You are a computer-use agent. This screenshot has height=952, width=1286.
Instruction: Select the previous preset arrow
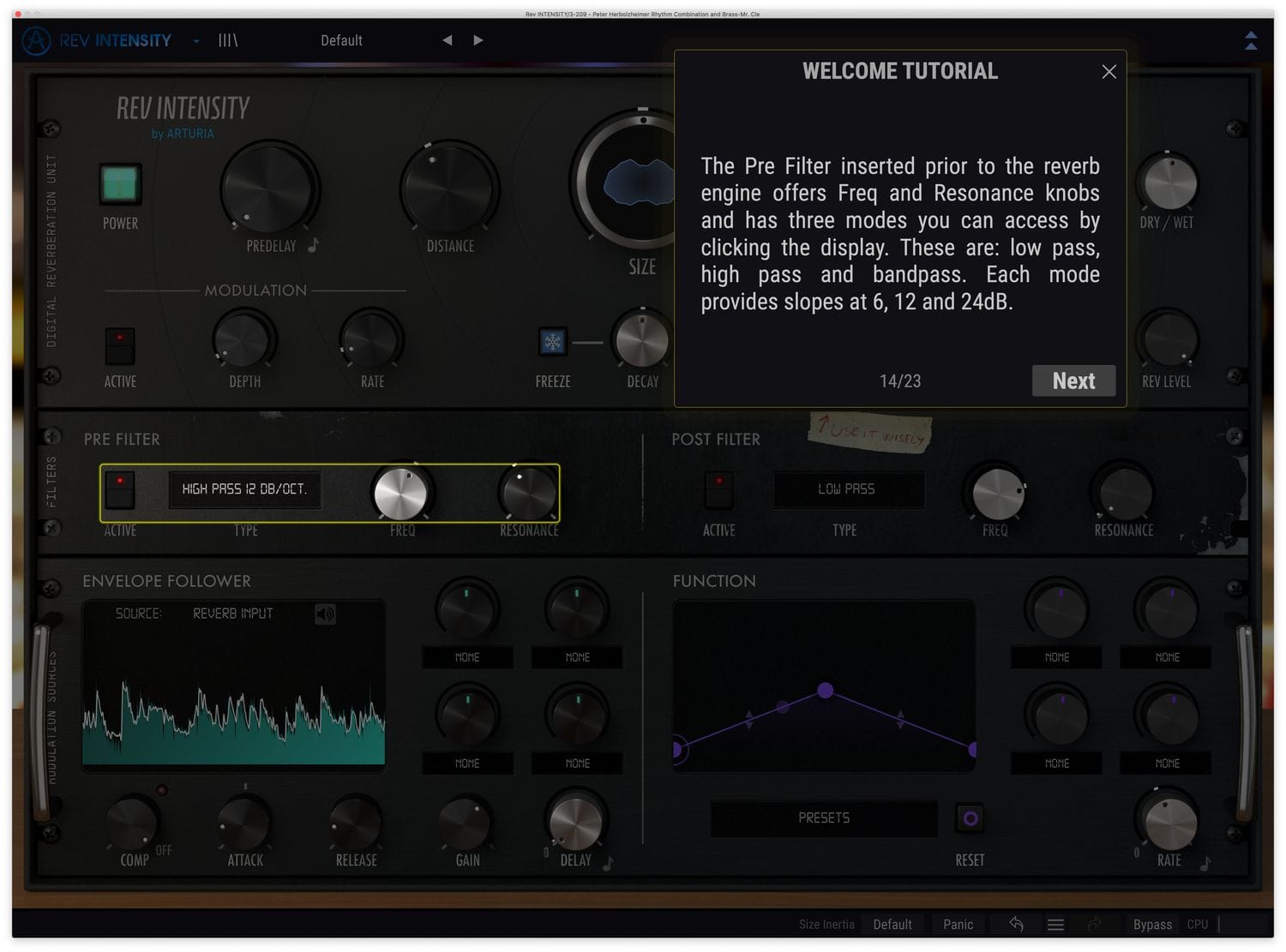447,40
